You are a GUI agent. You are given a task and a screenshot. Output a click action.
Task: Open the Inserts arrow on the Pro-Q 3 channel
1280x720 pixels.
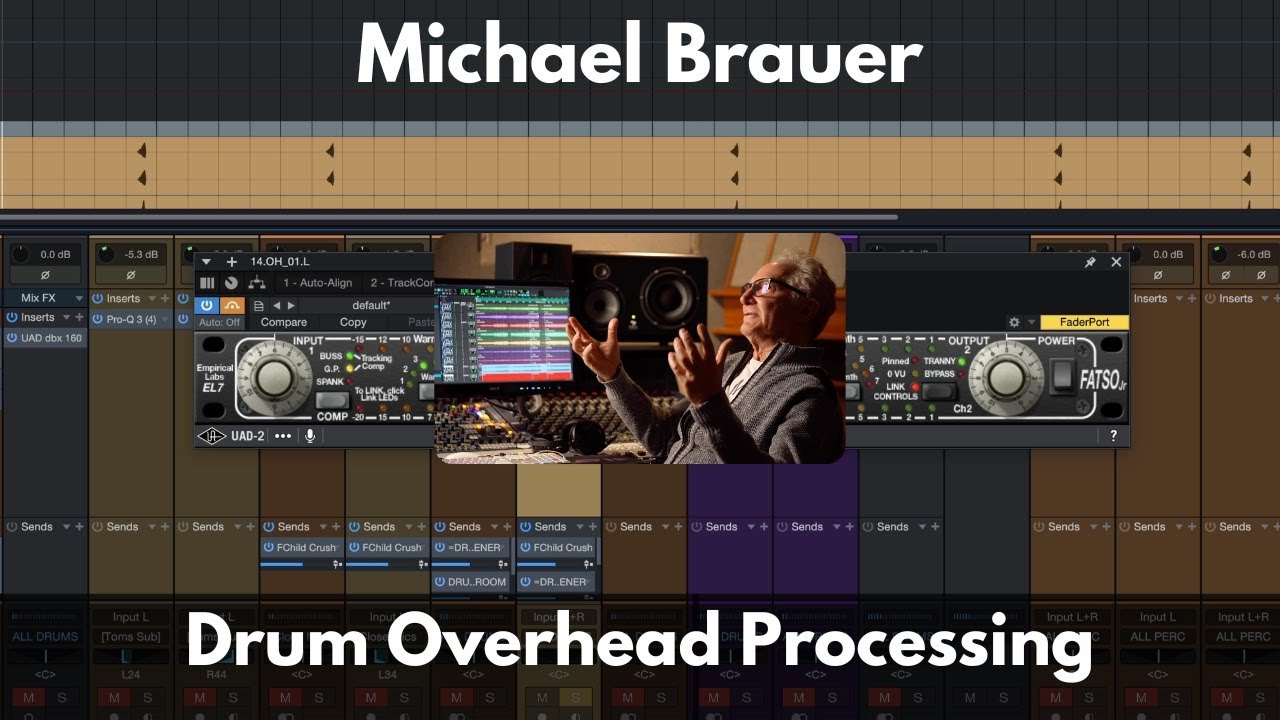pyautogui.click(x=152, y=299)
